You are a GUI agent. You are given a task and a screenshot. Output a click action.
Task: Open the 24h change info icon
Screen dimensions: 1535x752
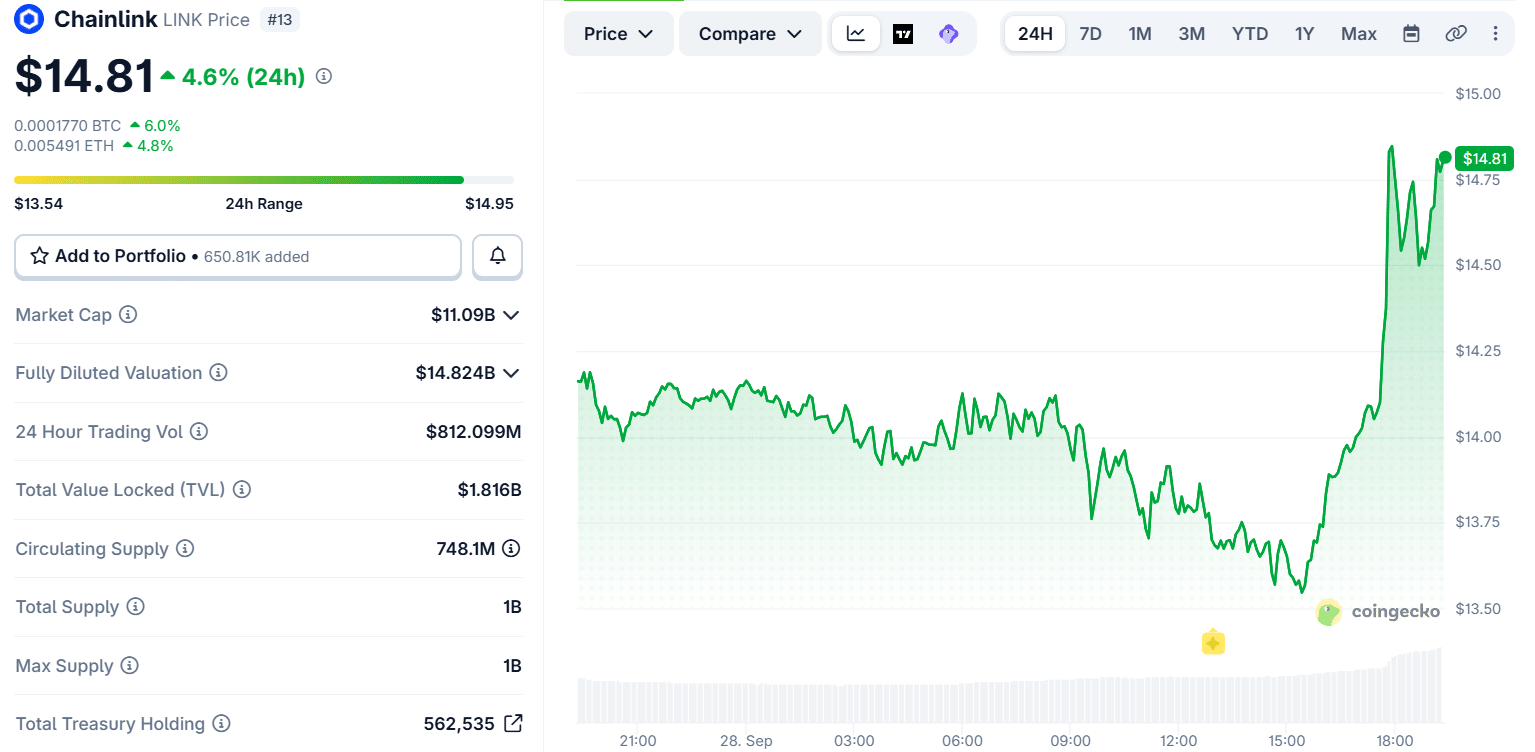coord(324,76)
